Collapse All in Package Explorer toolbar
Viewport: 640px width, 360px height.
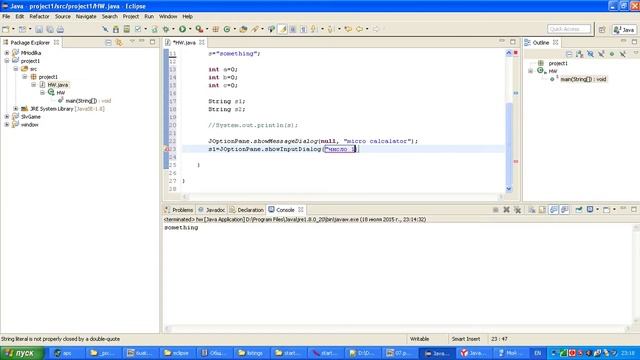[x=108, y=42]
